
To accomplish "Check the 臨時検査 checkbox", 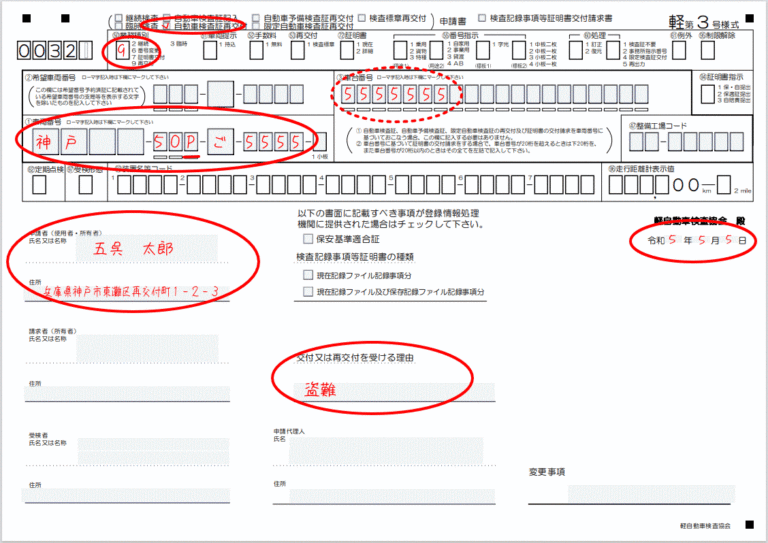I will [119, 26].
